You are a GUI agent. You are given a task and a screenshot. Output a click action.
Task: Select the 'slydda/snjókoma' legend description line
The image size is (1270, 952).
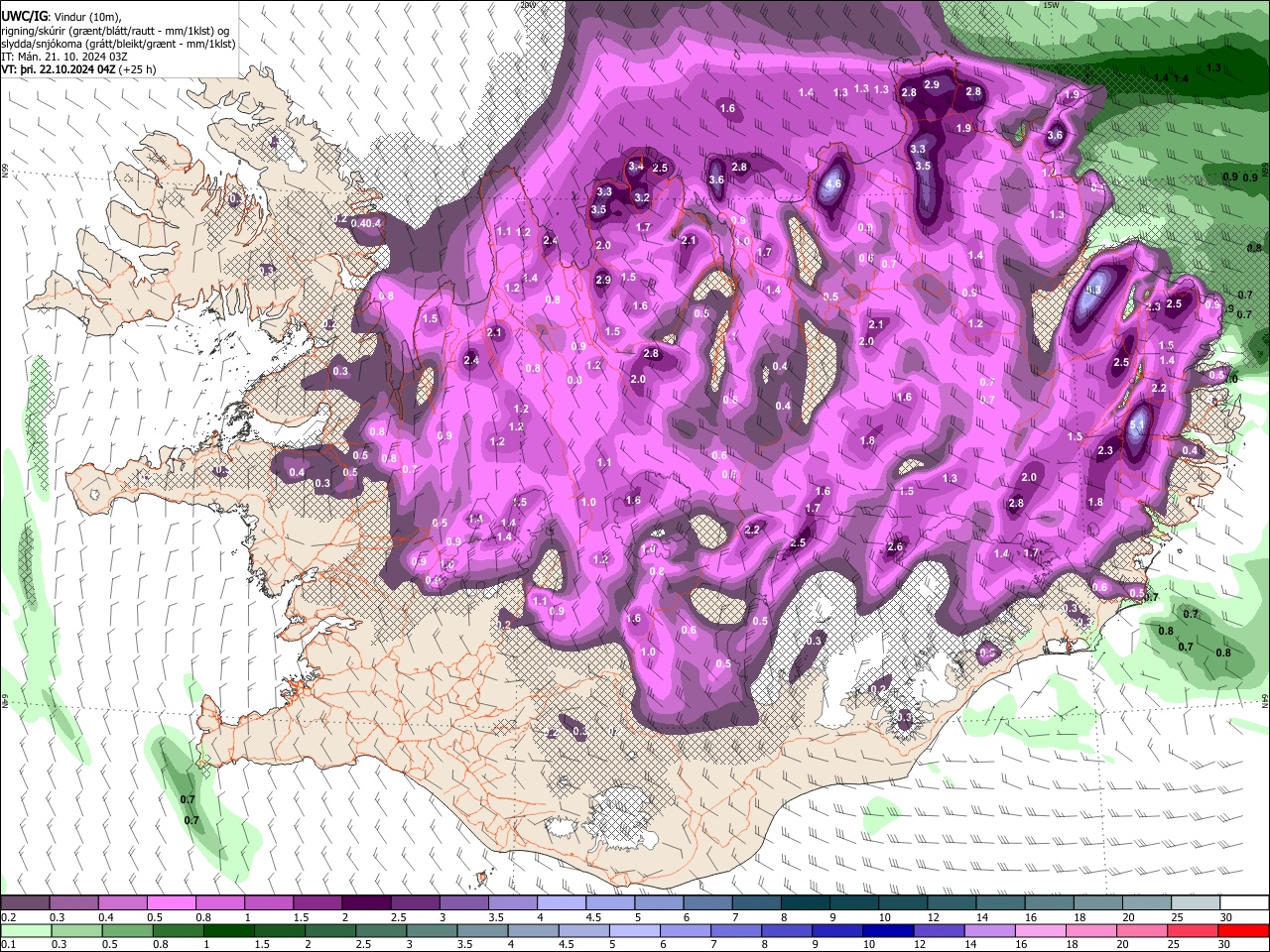click(118, 44)
